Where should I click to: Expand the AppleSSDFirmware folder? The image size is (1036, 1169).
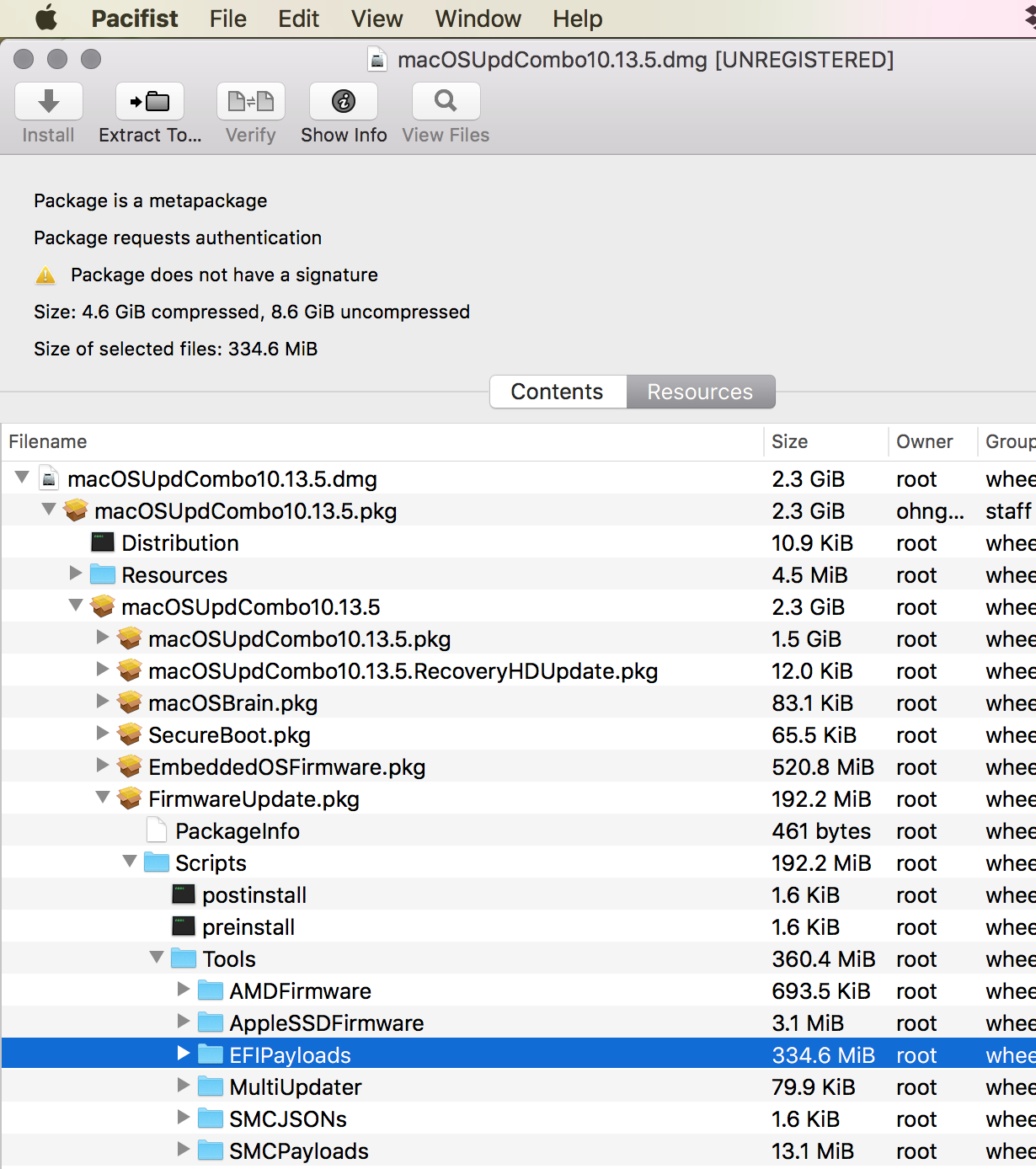(x=184, y=1022)
